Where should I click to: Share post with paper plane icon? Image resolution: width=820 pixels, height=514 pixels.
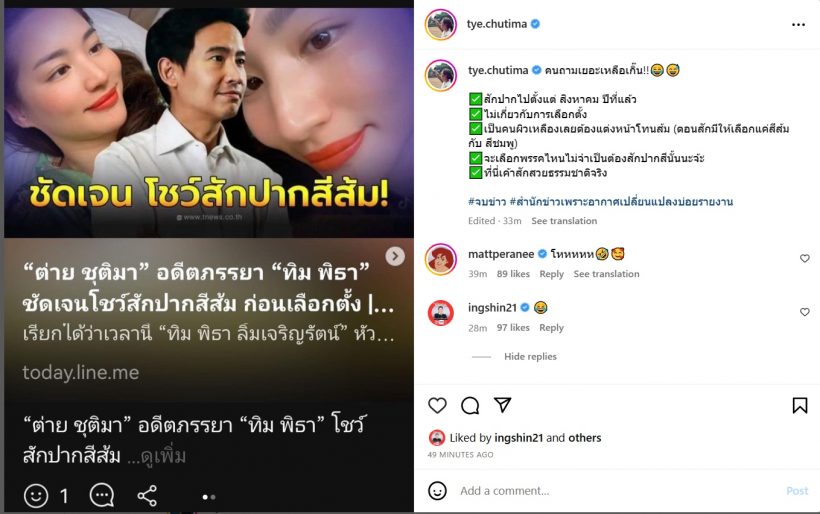click(502, 405)
